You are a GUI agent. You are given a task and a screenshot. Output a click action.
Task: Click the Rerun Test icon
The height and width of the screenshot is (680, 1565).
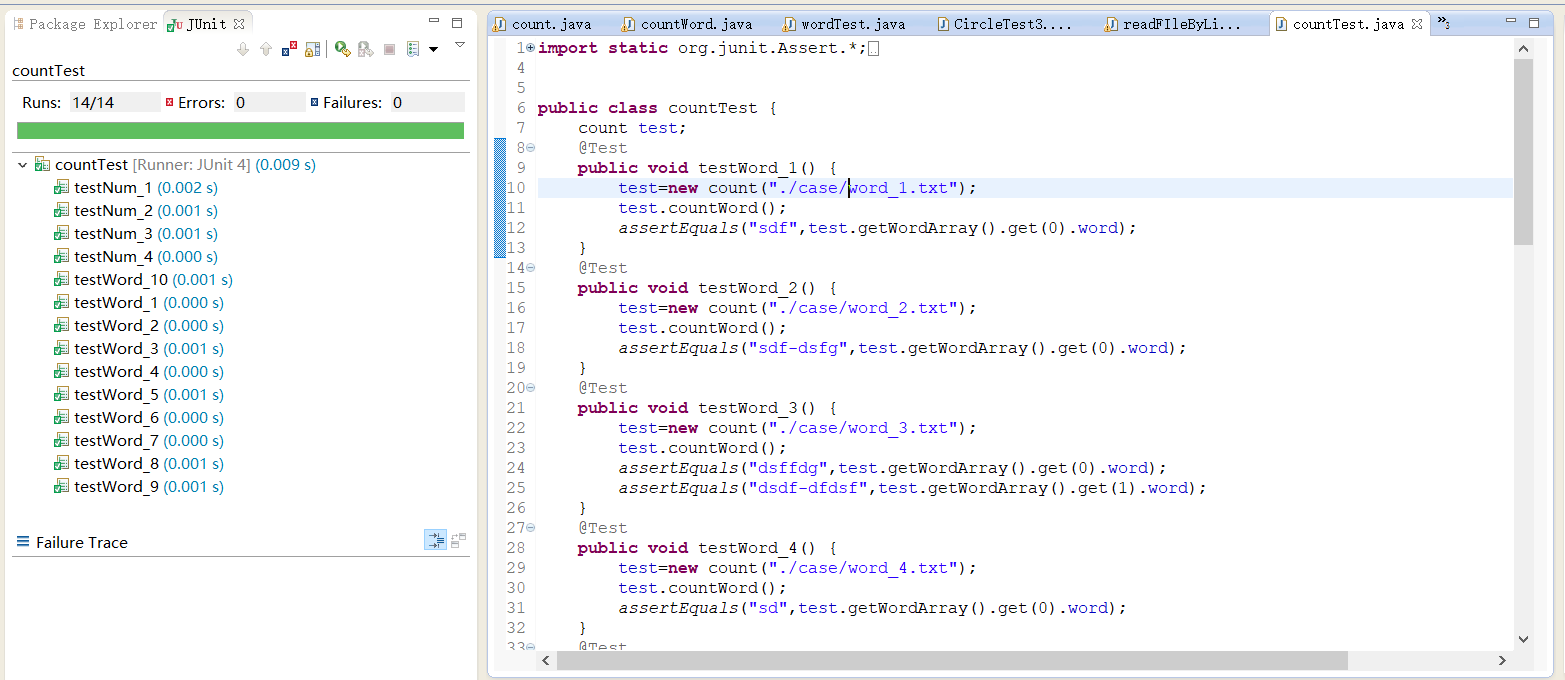pos(342,49)
